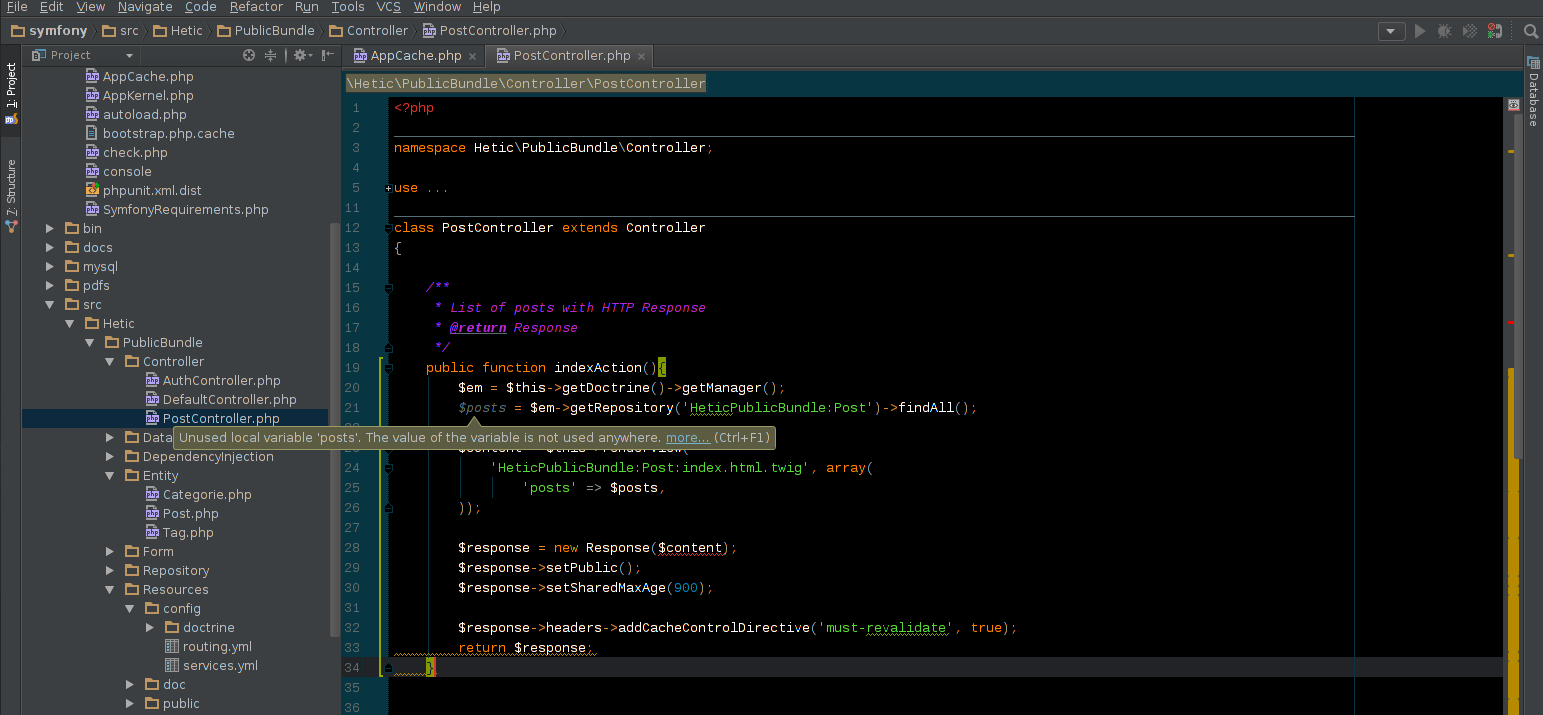
Task: Open the File menu
Action: click(17, 7)
